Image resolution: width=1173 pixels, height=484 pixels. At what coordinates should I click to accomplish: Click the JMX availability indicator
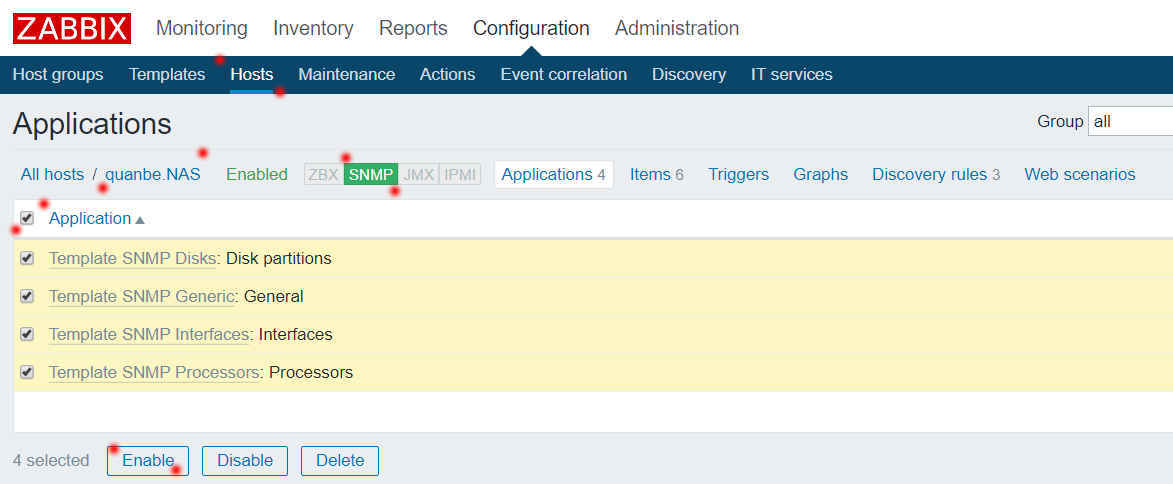418,175
